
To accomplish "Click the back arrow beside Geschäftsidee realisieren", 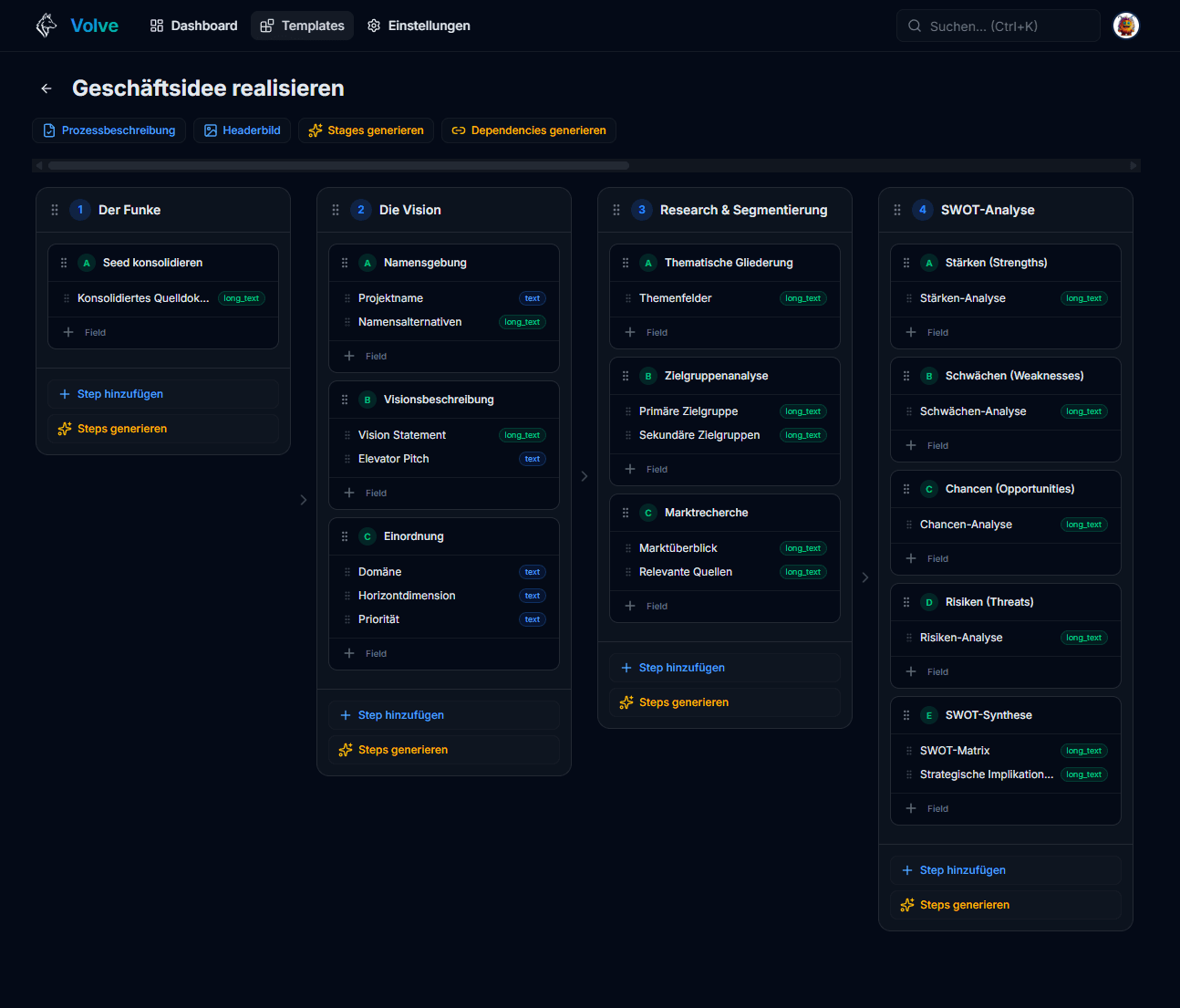I will tap(47, 88).
